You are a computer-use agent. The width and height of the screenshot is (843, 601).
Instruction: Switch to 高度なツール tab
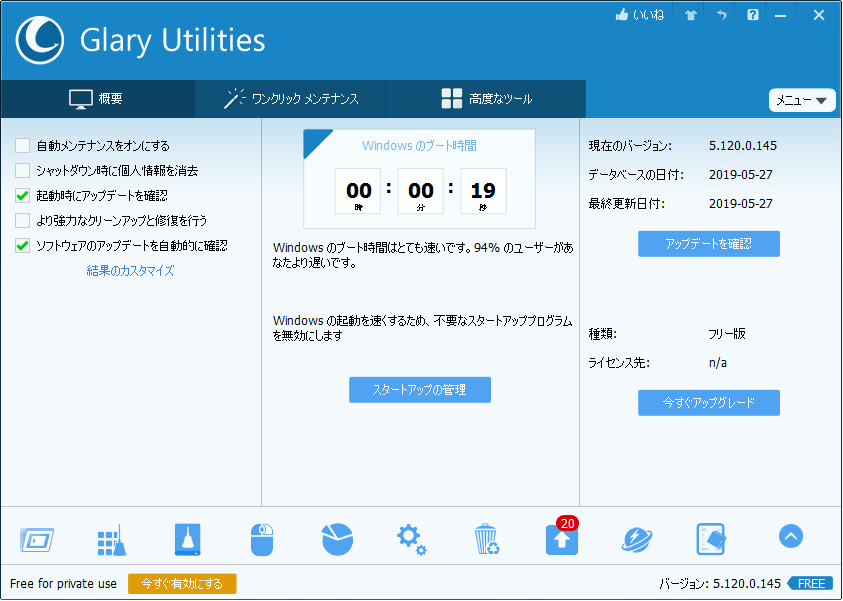[x=488, y=99]
